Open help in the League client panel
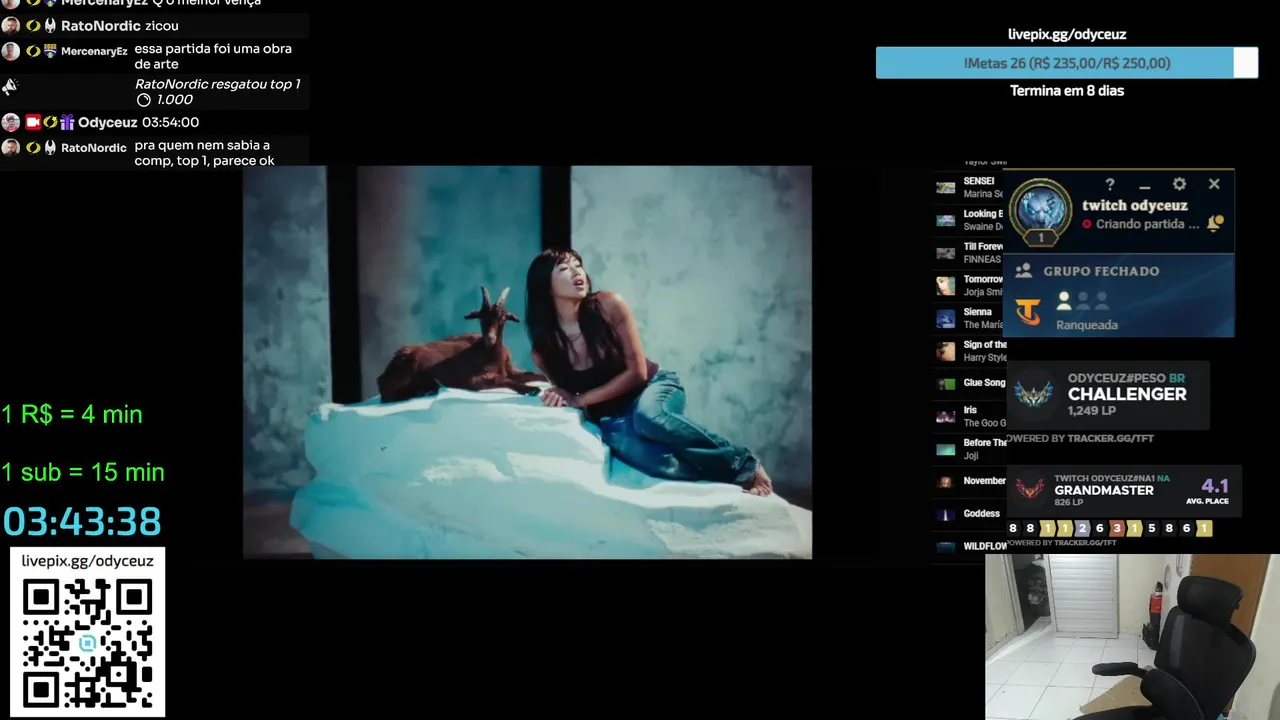 (x=1110, y=185)
